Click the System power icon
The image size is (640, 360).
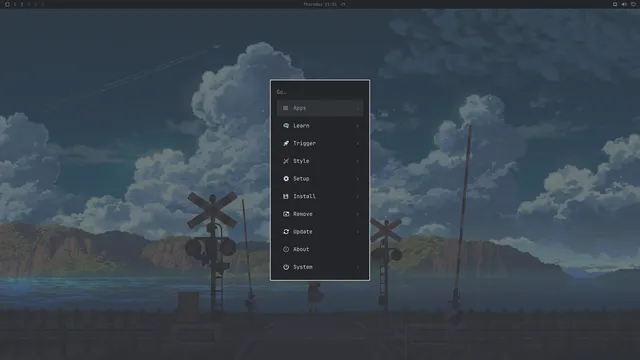(x=286, y=267)
